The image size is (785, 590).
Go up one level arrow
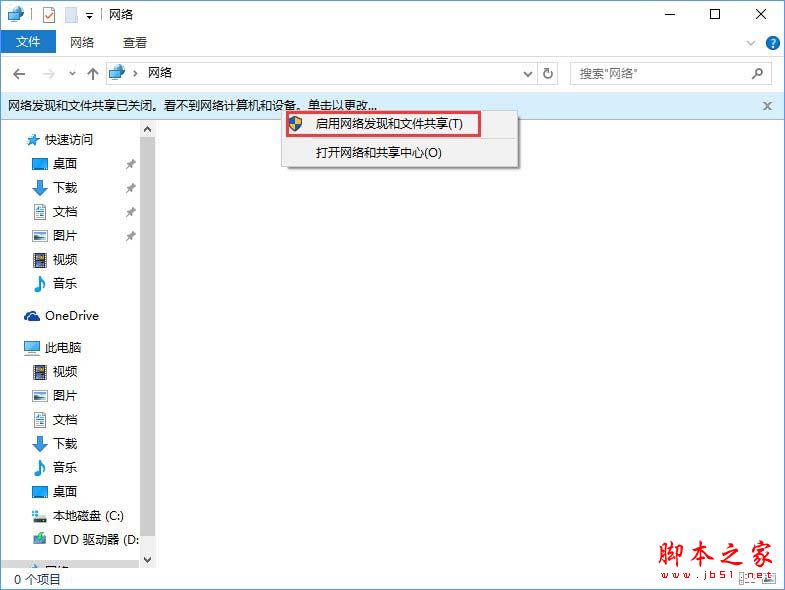(x=93, y=74)
